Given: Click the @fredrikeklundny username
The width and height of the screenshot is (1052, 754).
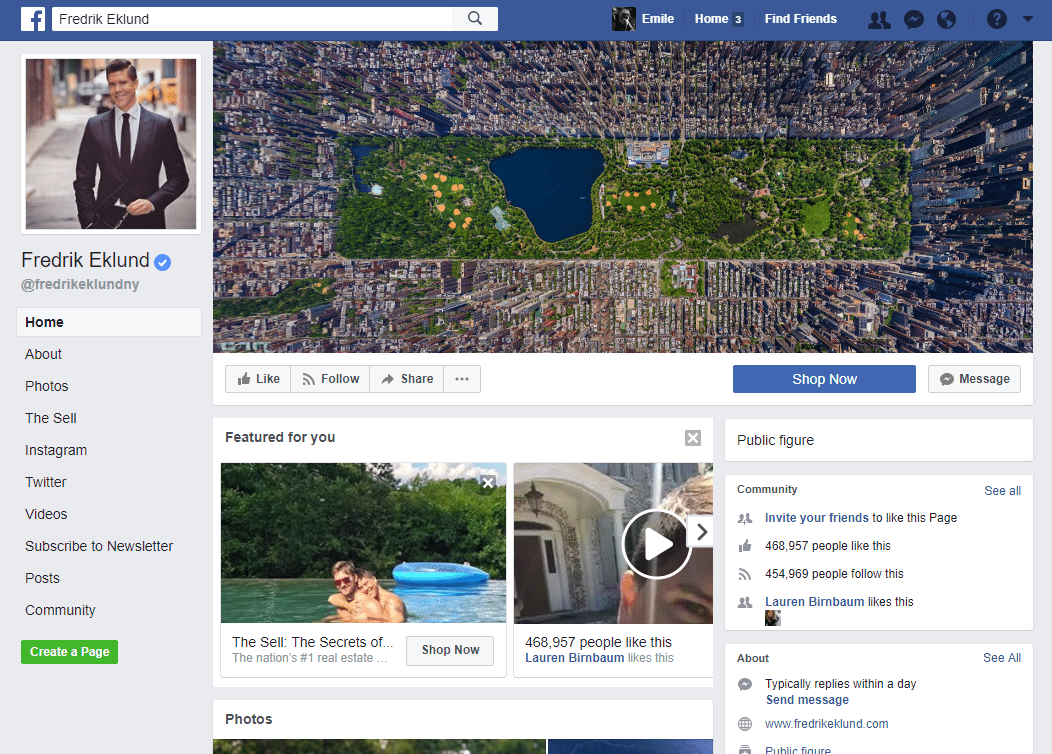Looking at the screenshot, I should pos(80,284).
